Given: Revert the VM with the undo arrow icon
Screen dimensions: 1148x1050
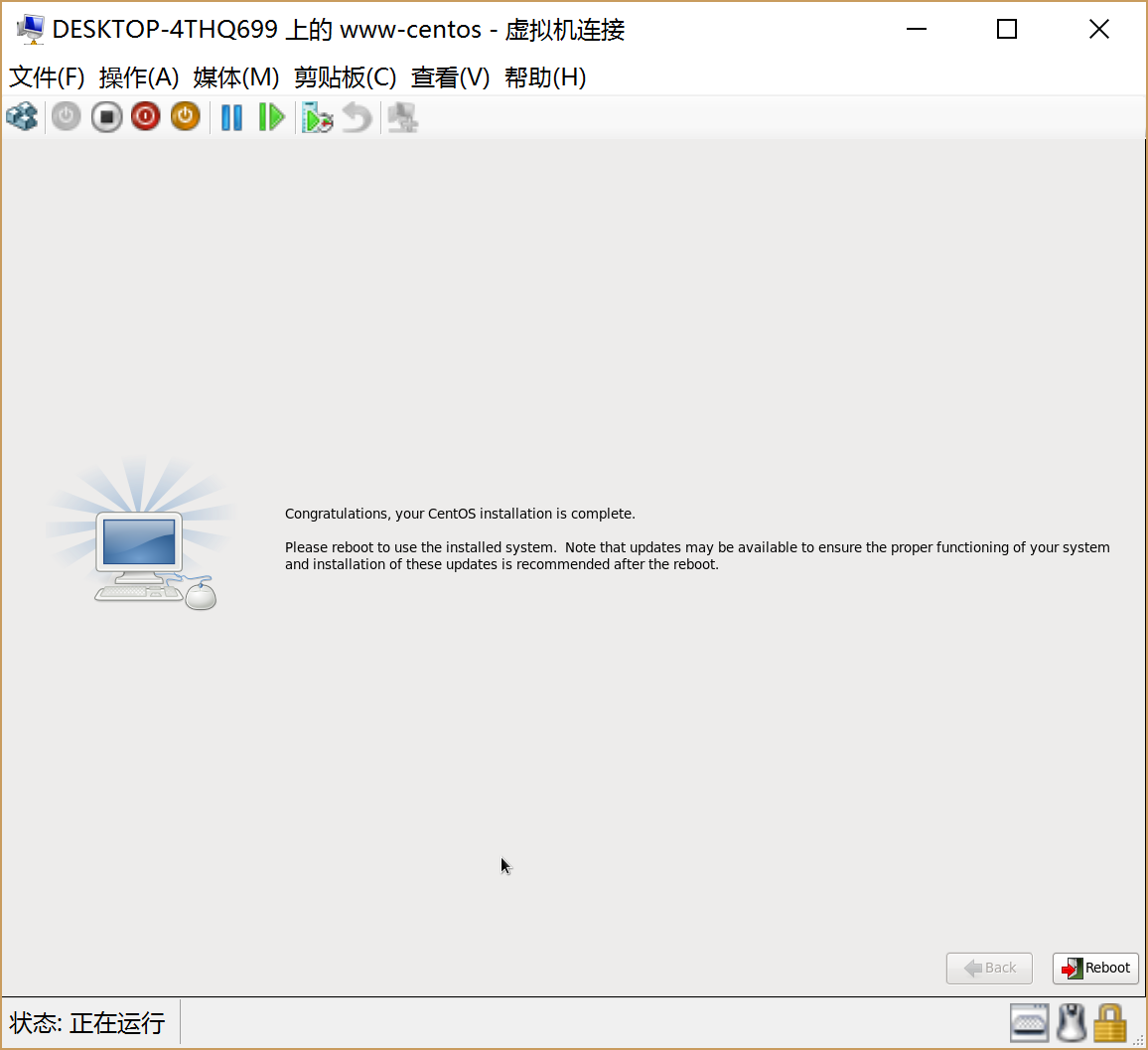Looking at the screenshot, I should tap(358, 117).
